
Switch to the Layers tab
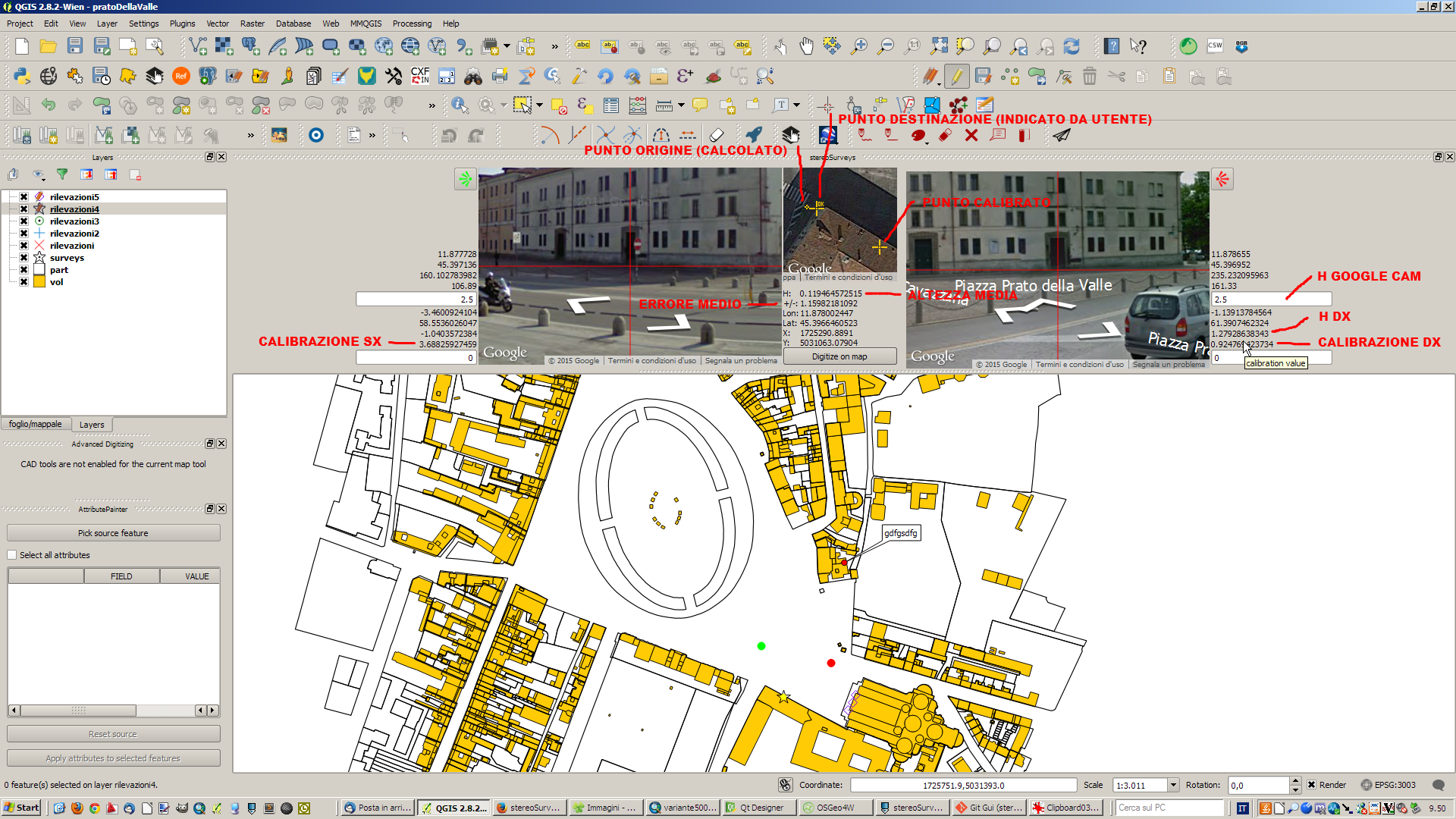coord(92,425)
